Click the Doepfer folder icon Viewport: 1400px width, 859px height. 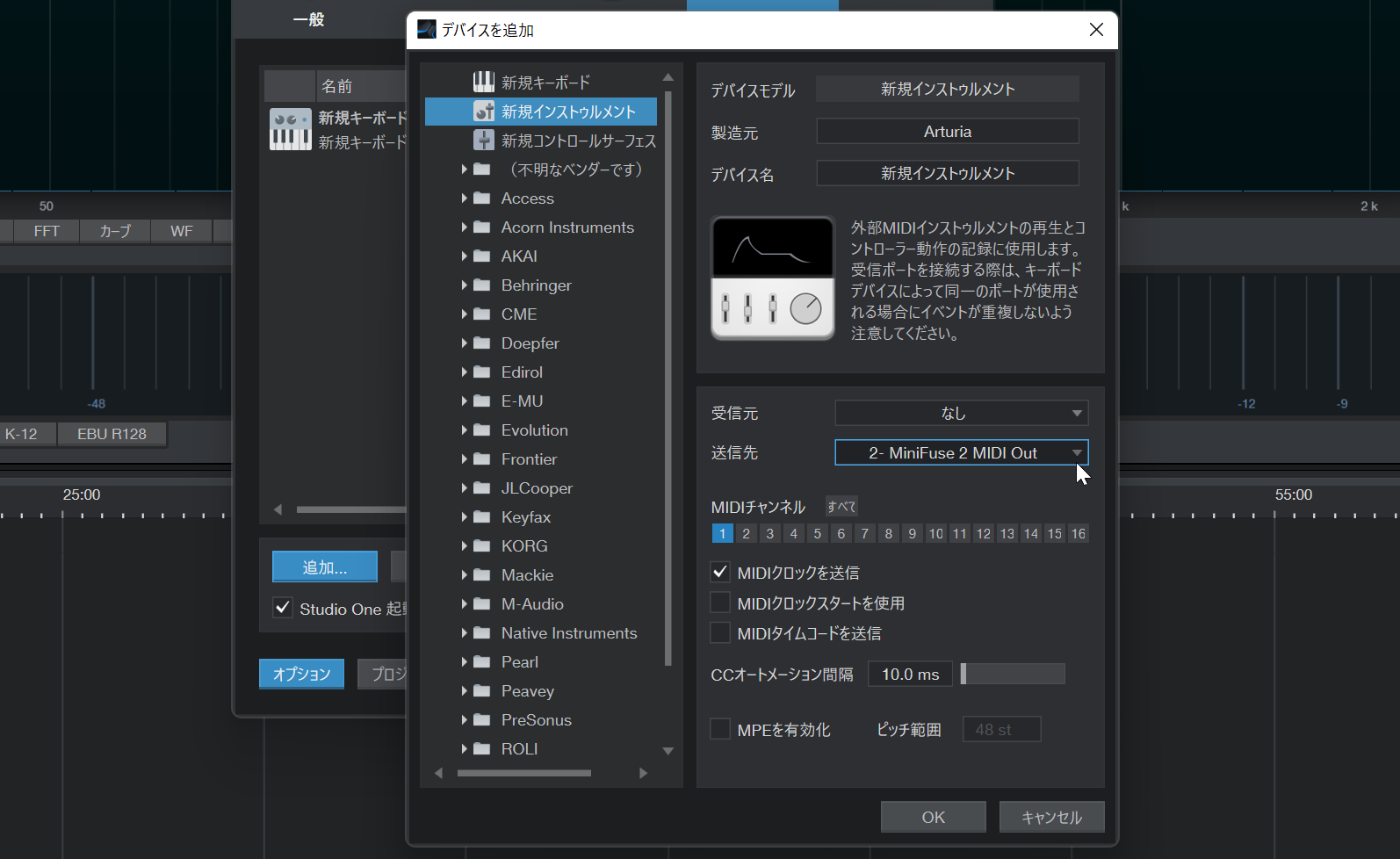point(481,343)
